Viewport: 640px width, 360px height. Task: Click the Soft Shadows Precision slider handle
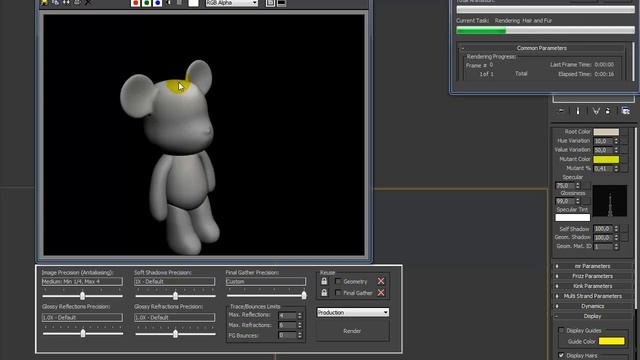point(176,296)
